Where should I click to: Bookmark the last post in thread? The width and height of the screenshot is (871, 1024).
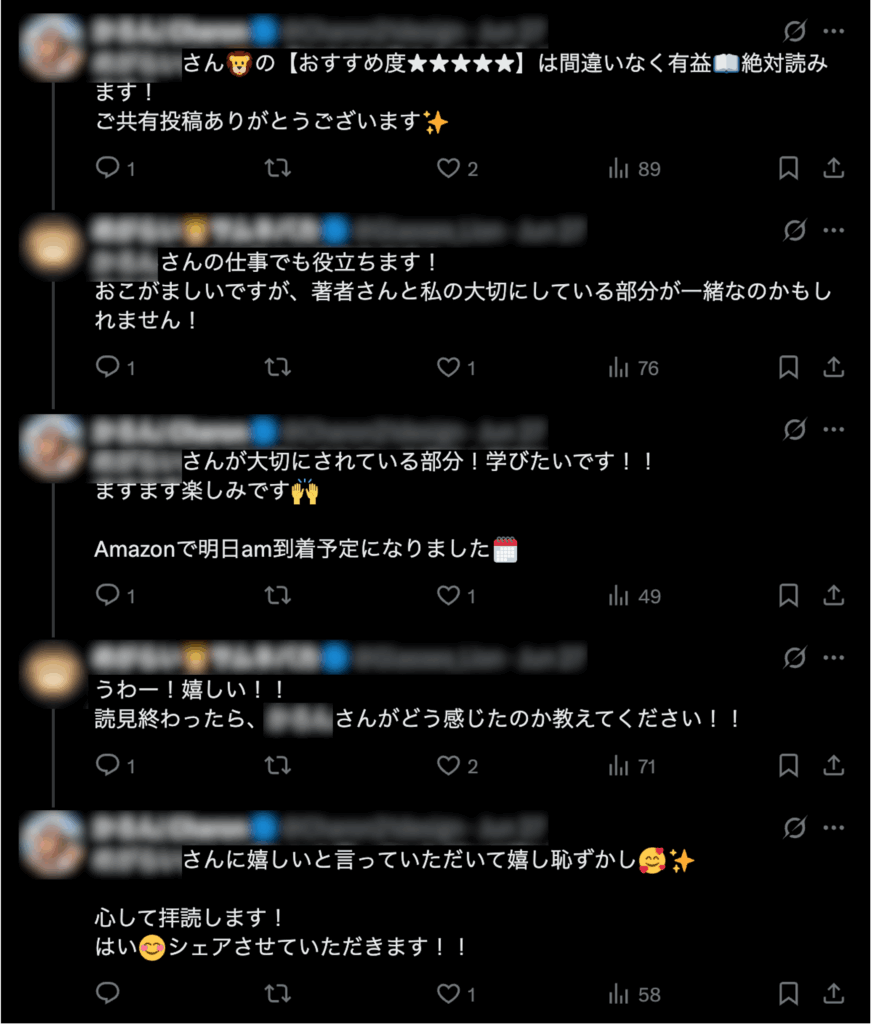coord(788,993)
